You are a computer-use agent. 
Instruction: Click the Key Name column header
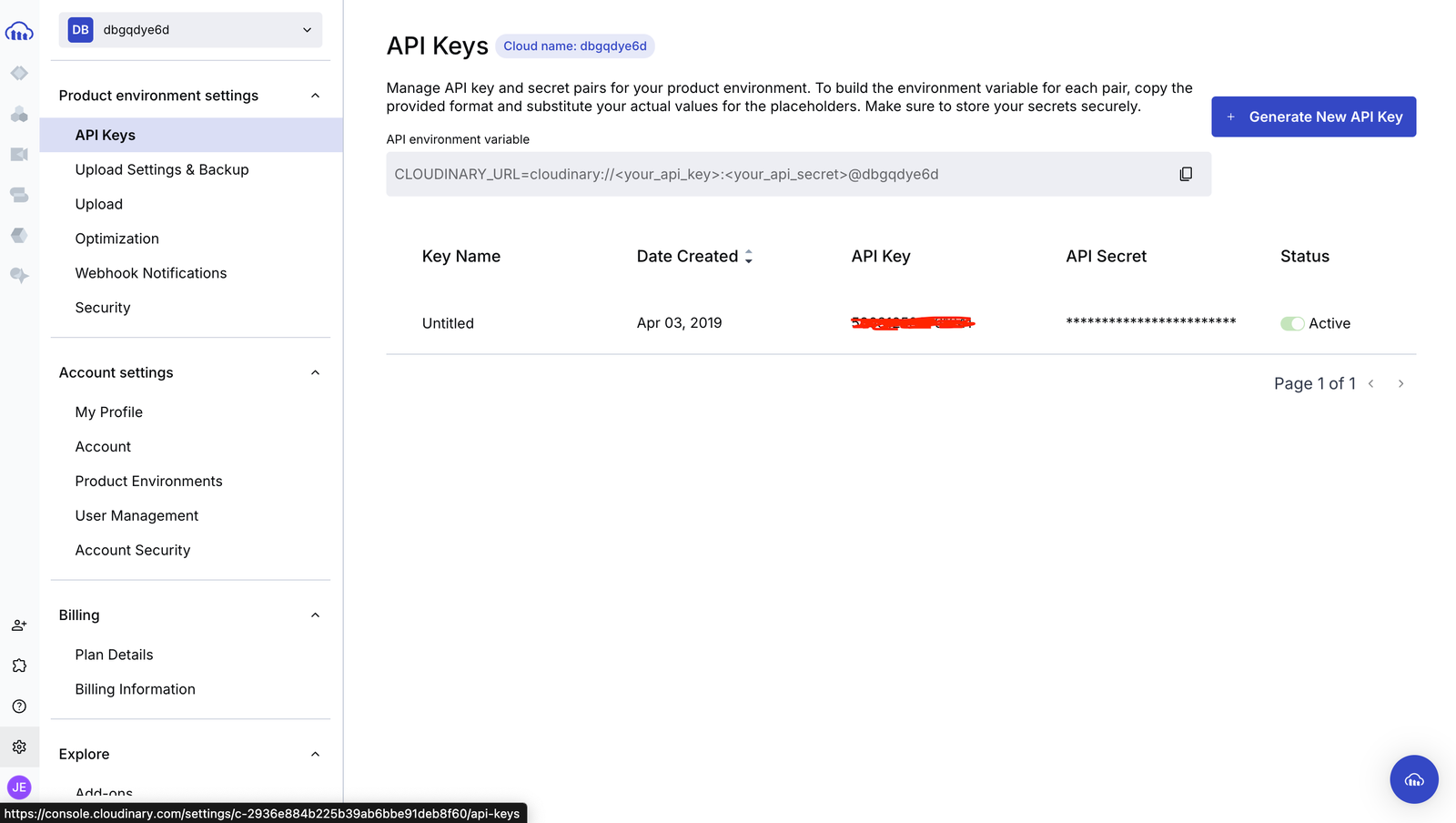[x=461, y=257]
